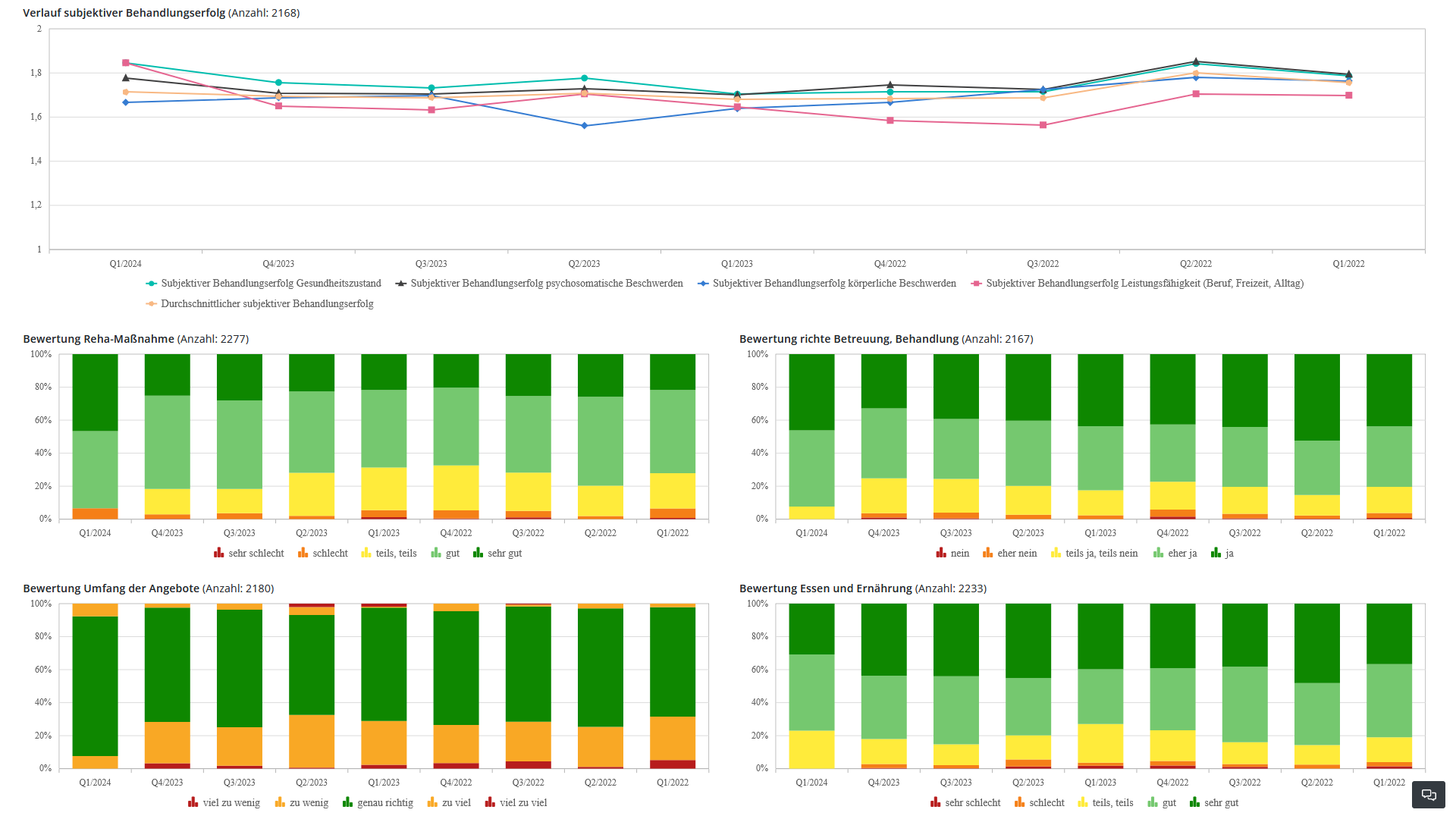Click Q1/2024 bar in Reha-Maßnahme chart
The width and height of the screenshot is (1456, 819).
95,437
